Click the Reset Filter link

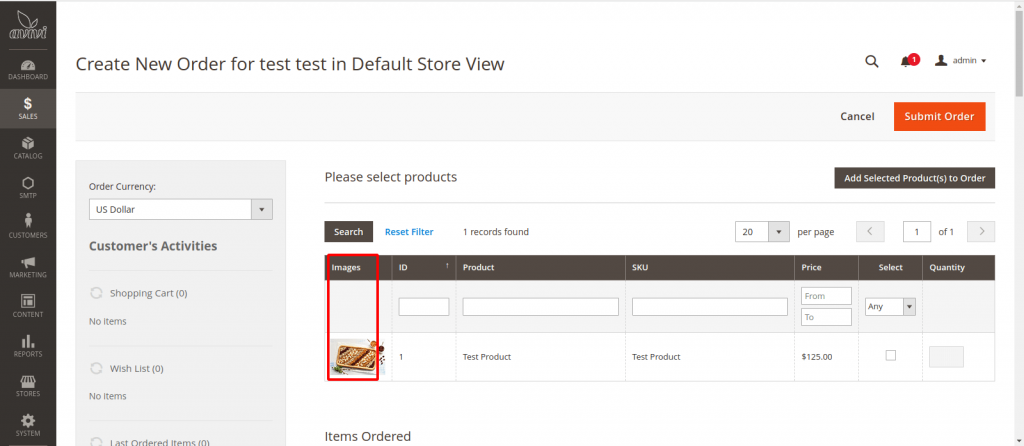coord(409,232)
